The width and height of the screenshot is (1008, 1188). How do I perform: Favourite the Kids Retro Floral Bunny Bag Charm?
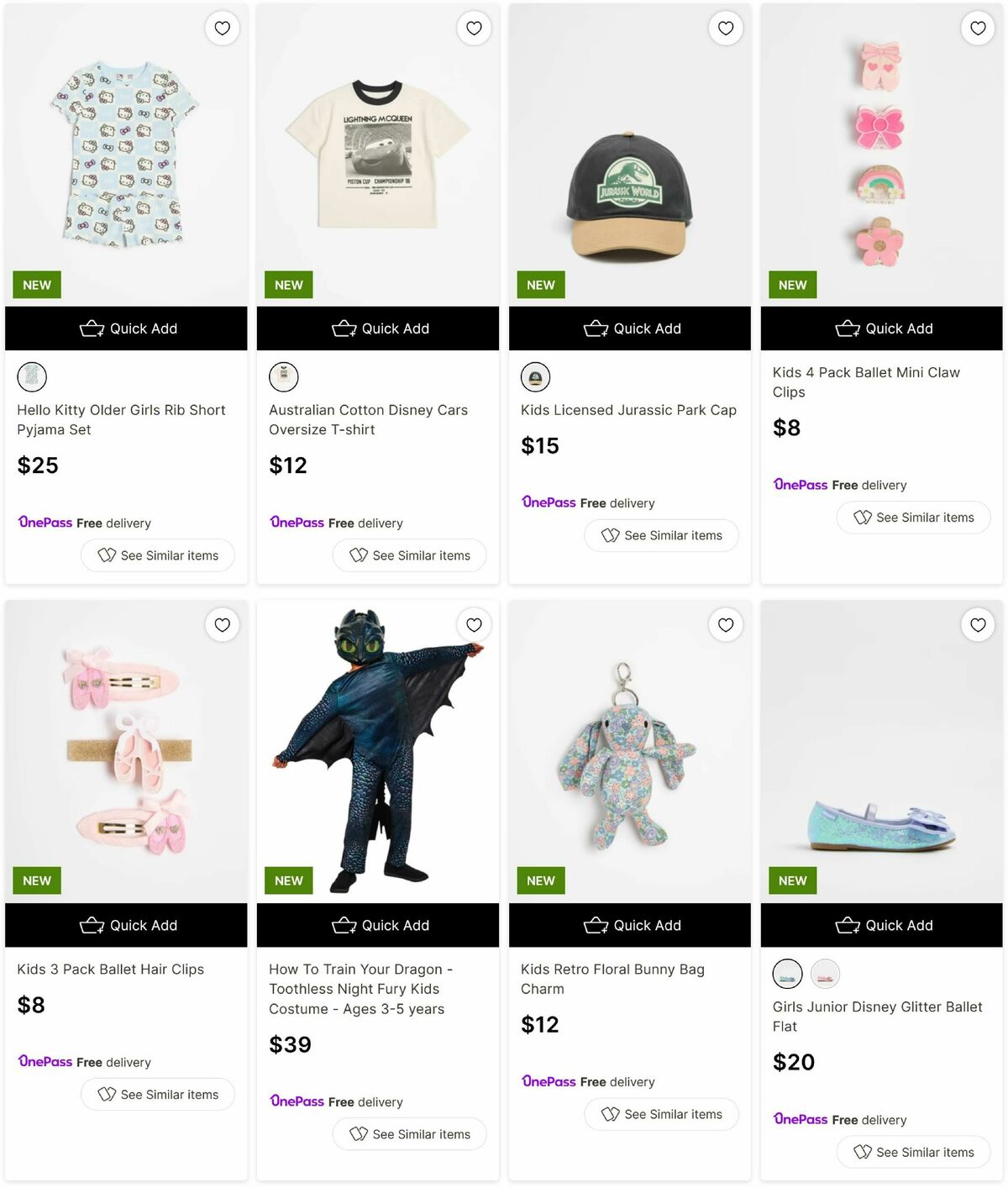coord(725,624)
